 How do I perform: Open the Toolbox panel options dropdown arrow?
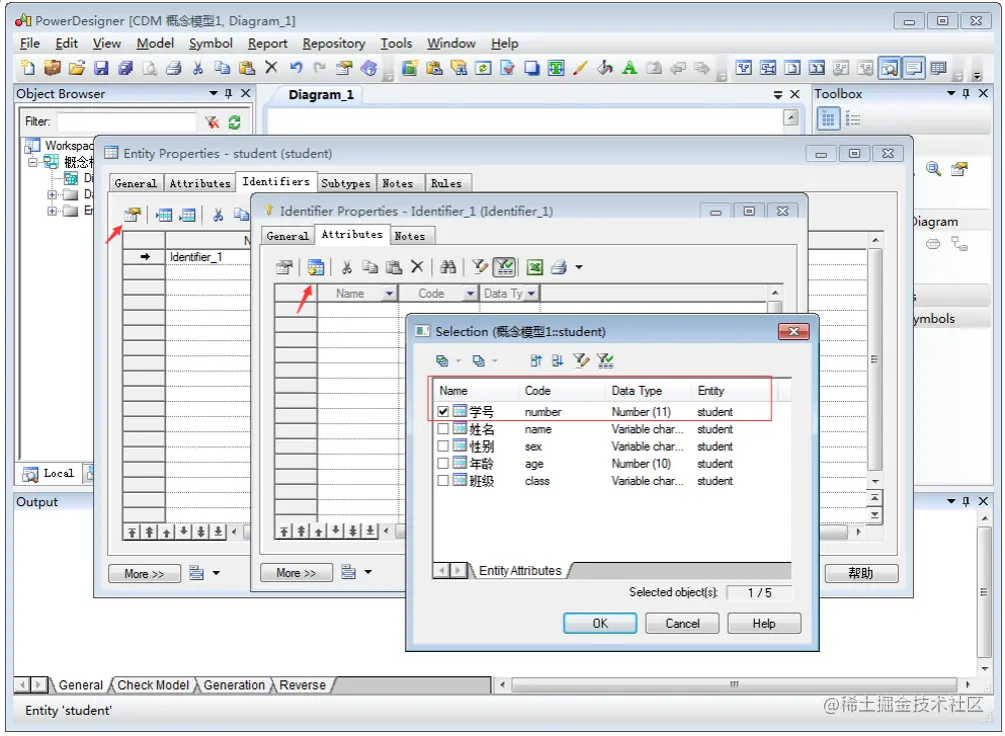[x=951, y=94]
